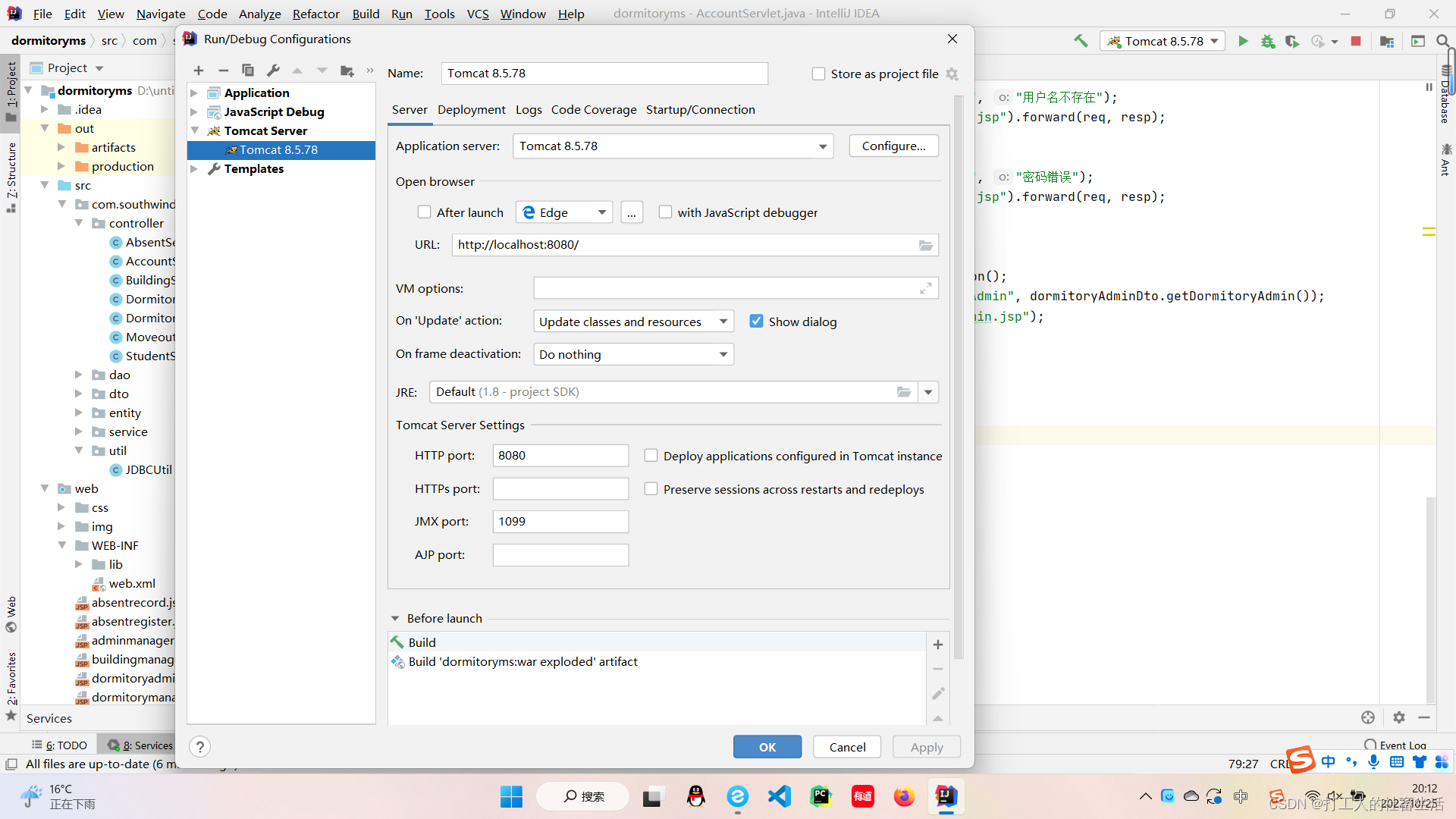Click the red Stop icon in toolbar
The height and width of the screenshot is (819, 1456).
1356,41
